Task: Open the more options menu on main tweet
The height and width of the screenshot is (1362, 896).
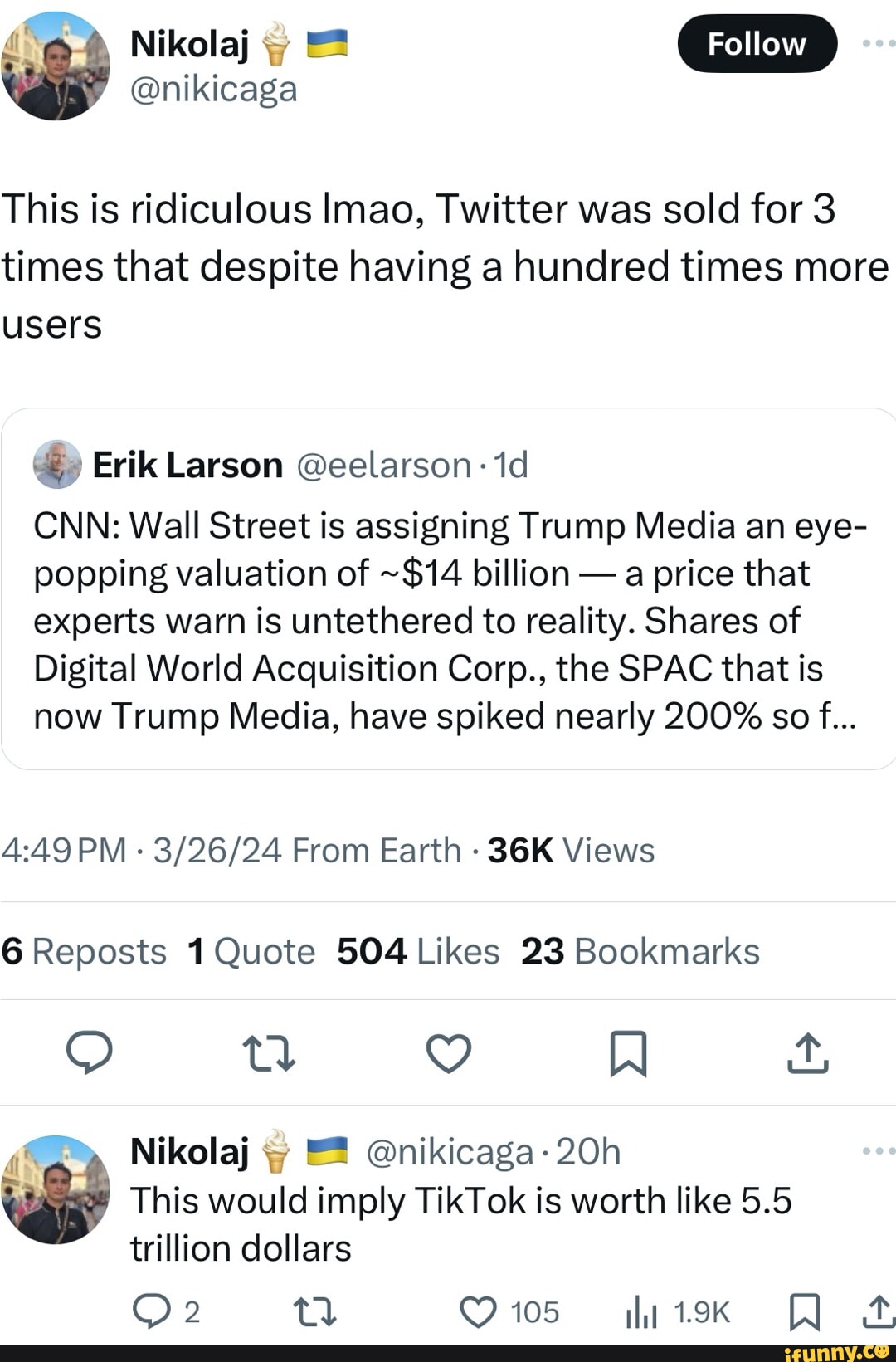Action: tap(878, 43)
